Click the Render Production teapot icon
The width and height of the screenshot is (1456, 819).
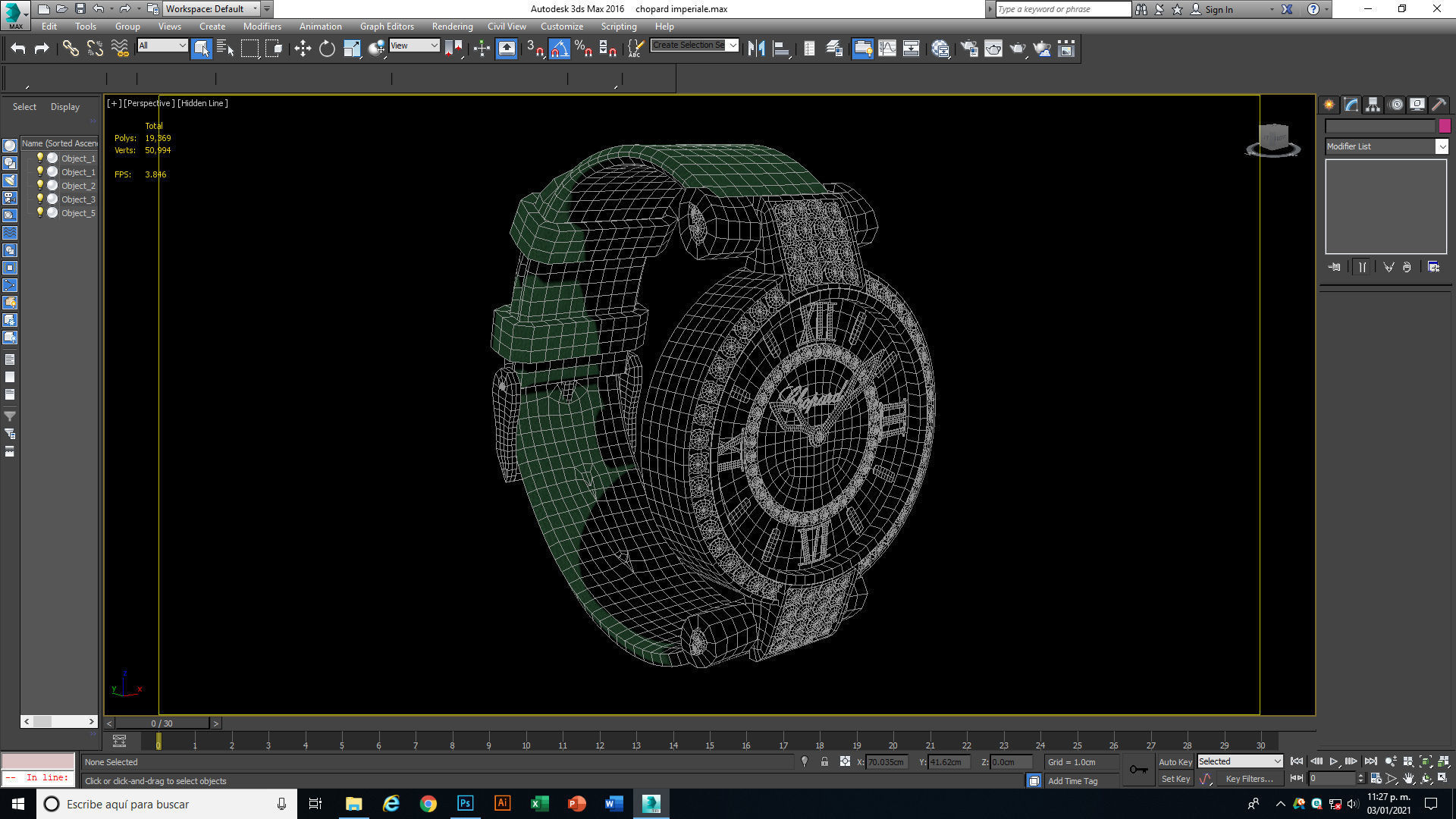1018,49
